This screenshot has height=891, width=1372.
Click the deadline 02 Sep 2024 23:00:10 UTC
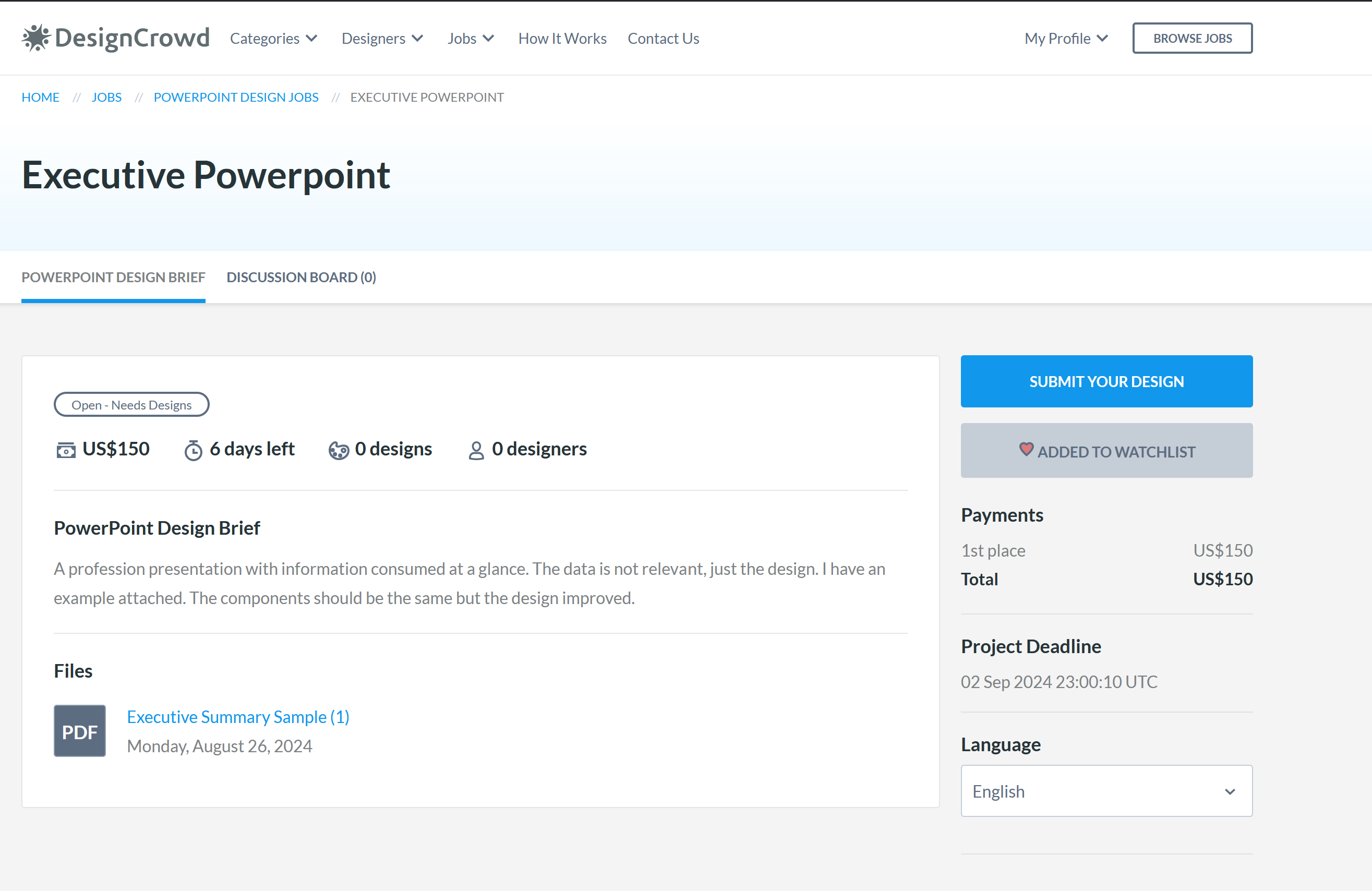(x=1059, y=682)
